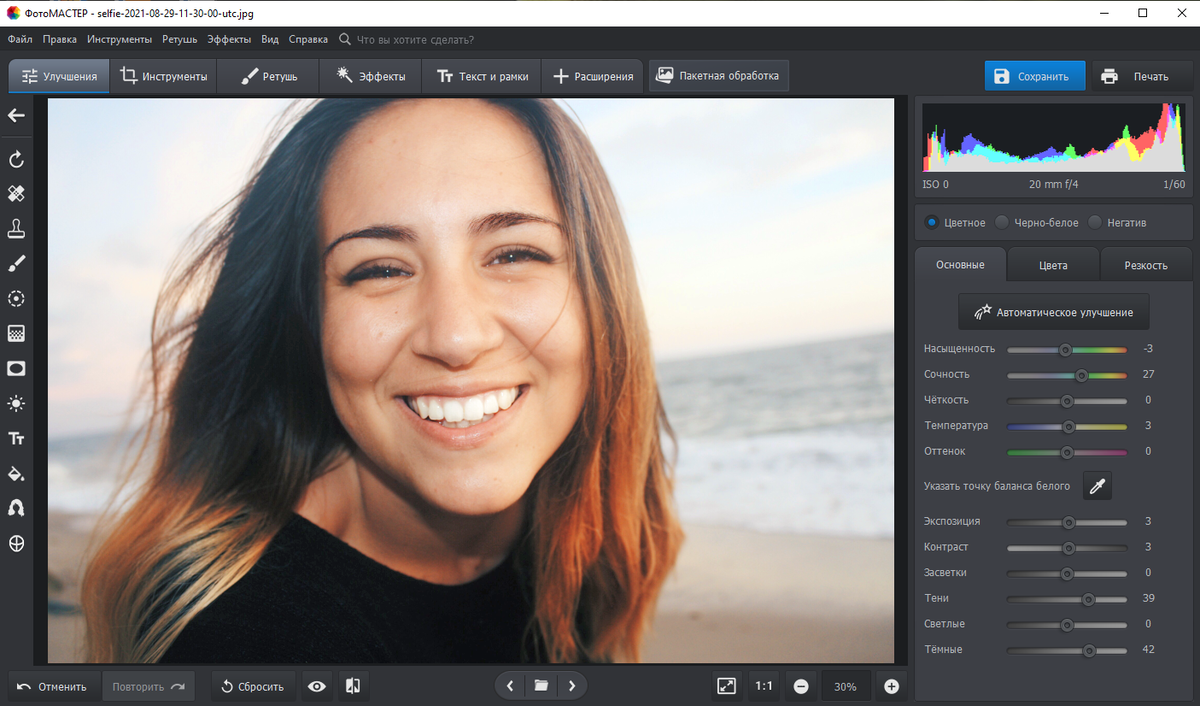Switch to the Цвета tab
Screen dimensions: 1200x706
tap(1053, 266)
